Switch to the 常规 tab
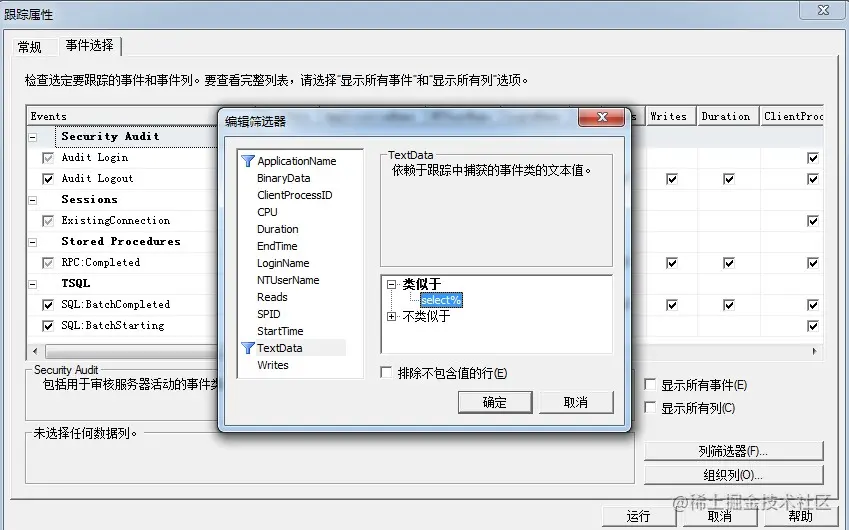Screen dimensions: 849x530 (30, 47)
